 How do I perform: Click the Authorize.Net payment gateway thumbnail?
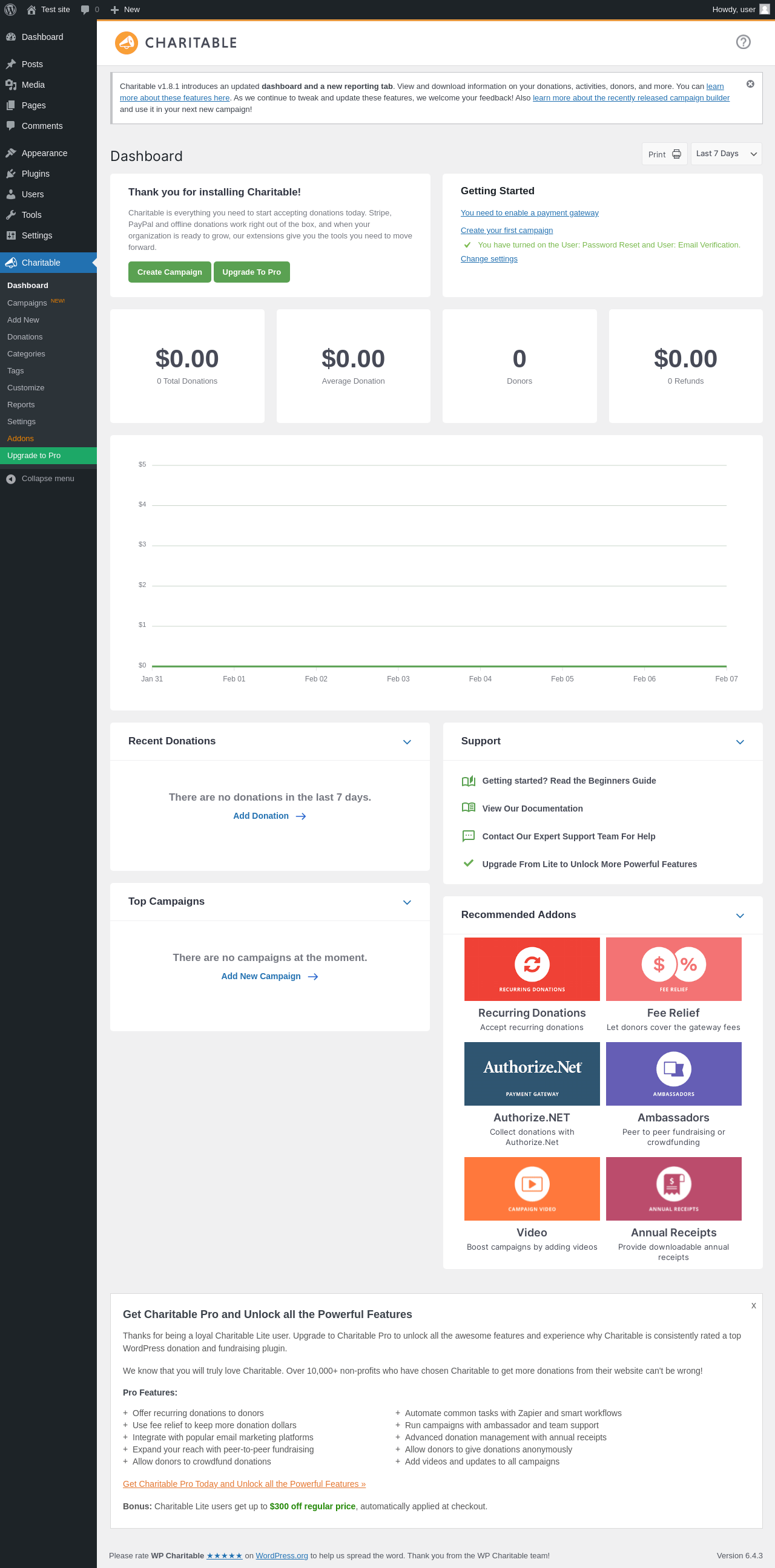tap(532, 1074)
